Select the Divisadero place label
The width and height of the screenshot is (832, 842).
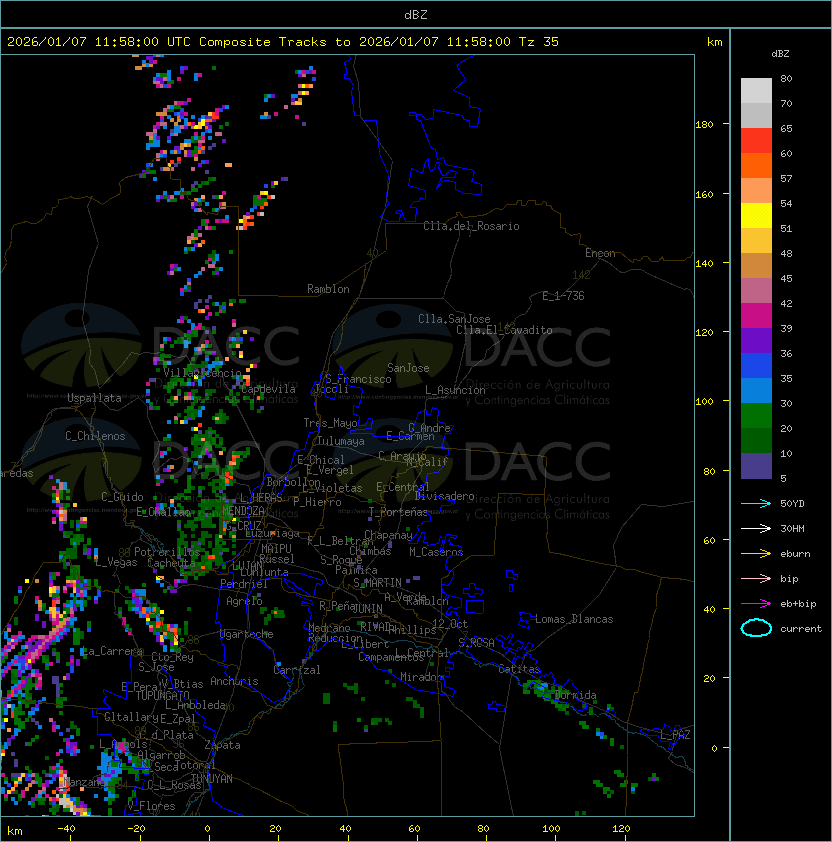tap(445, 496)
